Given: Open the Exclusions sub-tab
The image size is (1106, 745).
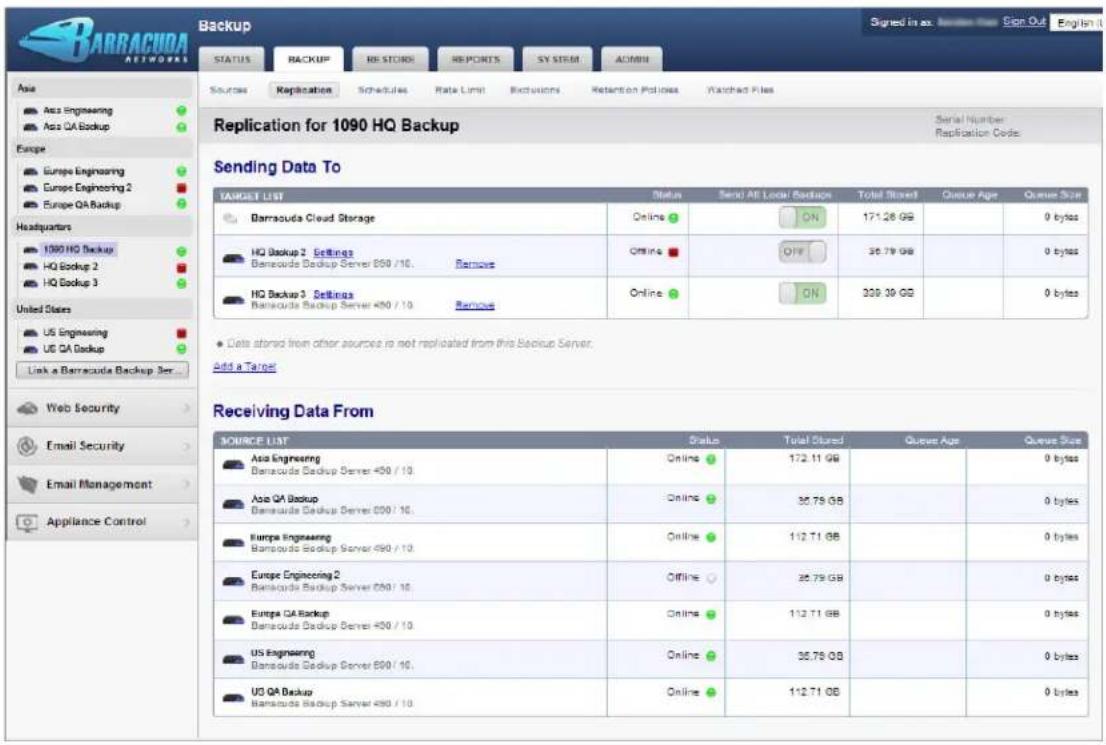Looking at the screenshot, I should click(x=535, y=90).
